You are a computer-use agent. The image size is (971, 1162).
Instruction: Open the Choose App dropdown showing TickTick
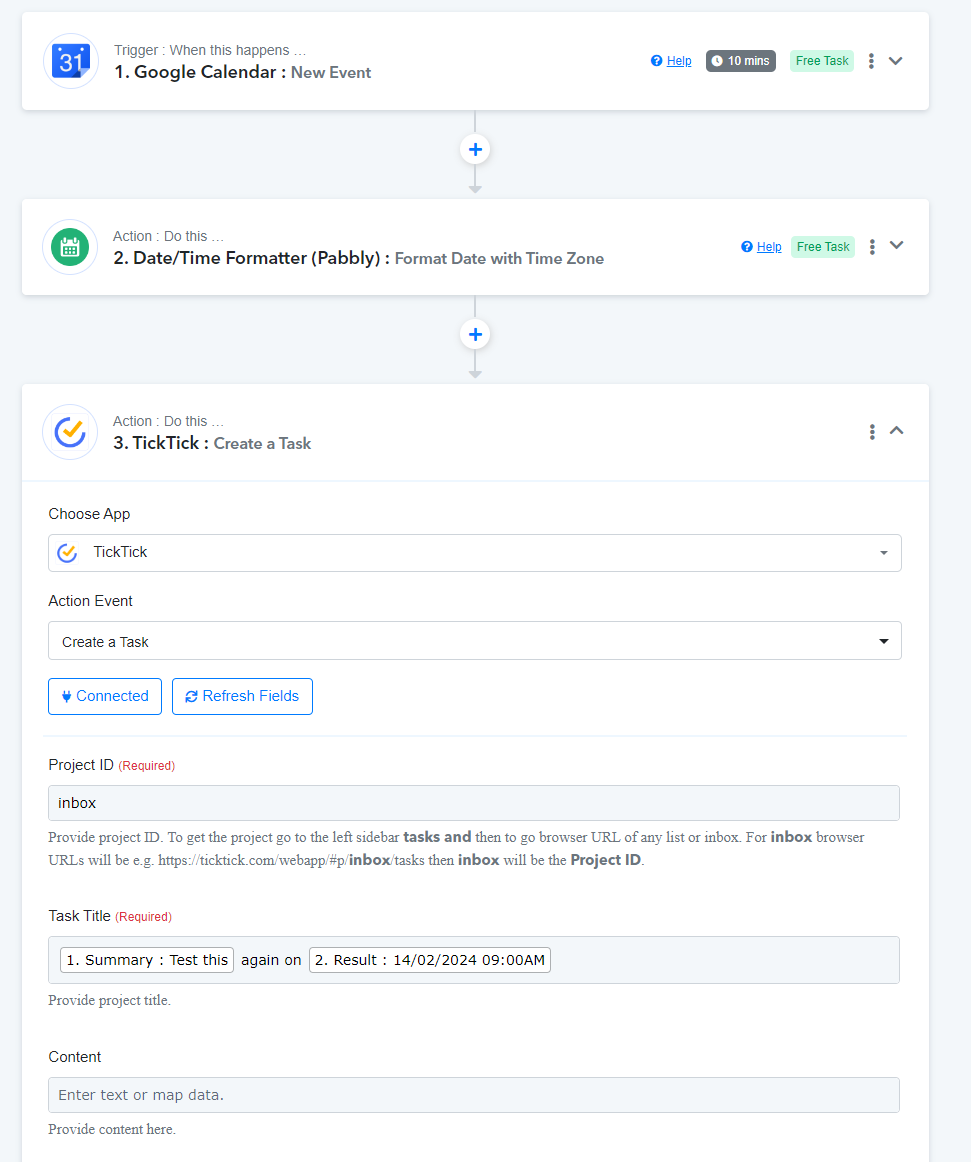(x=474, y=553)
